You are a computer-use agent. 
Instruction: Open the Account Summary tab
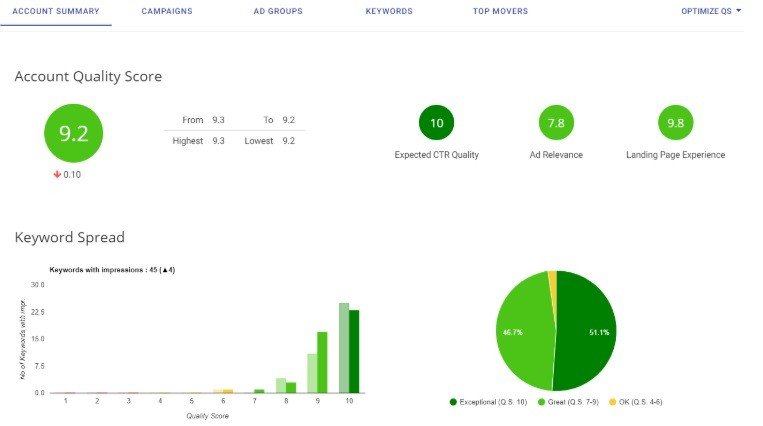(55, 11)
